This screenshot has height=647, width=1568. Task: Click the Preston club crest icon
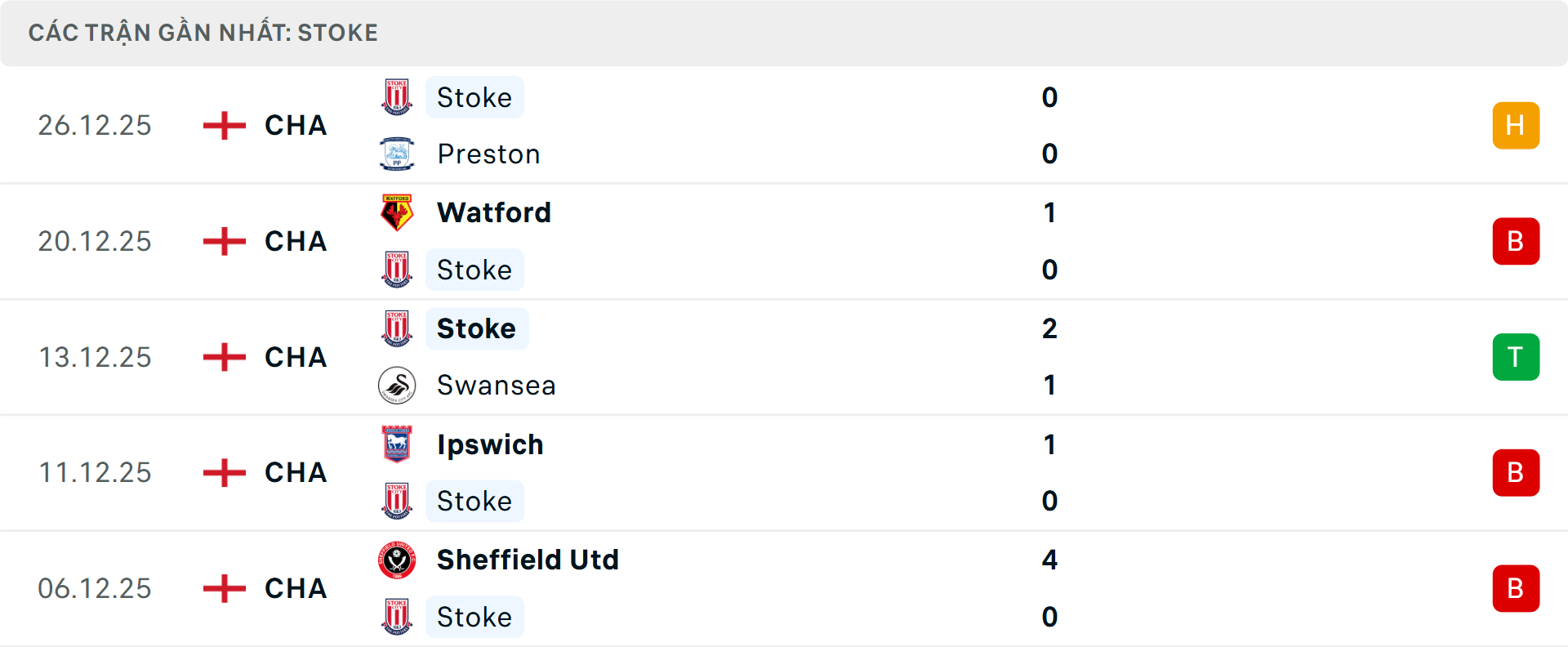[397, 154]
